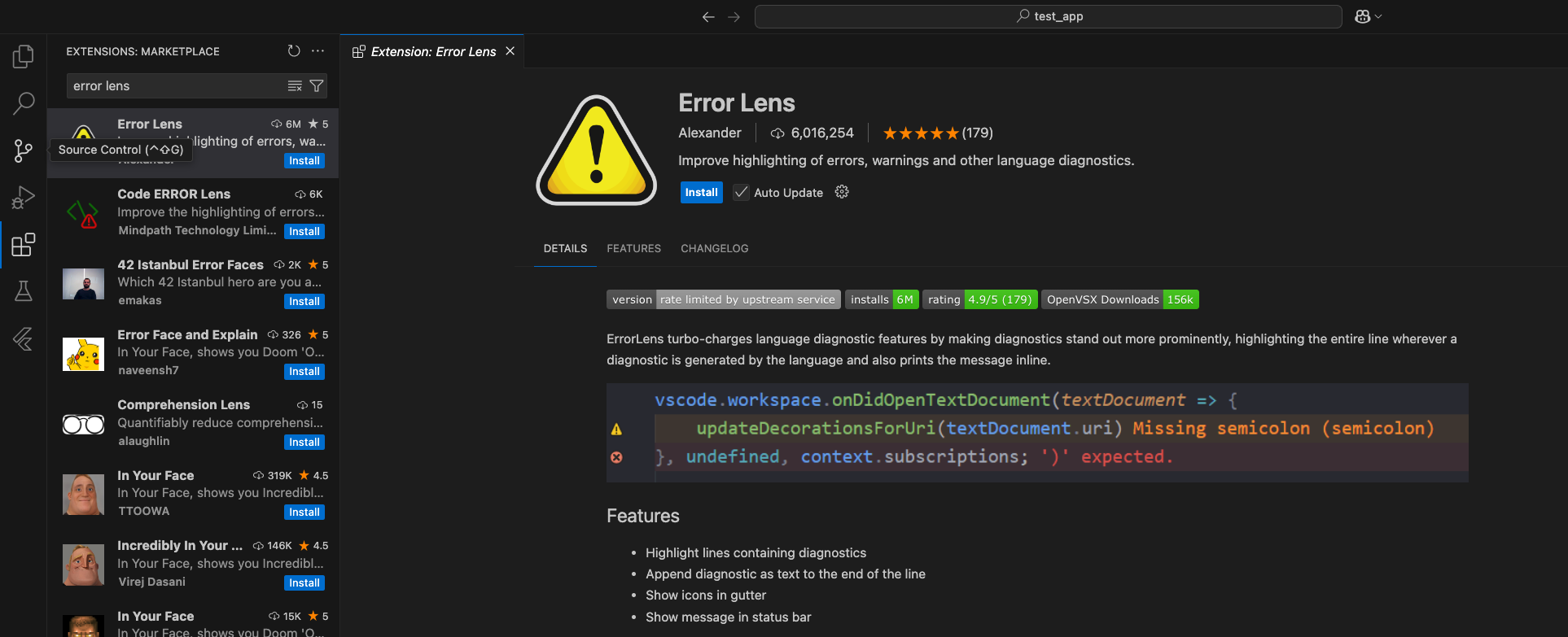Viewport: 1568px width, 637px height.
Task: Install In Your Face by TTOOWA
Action: point(304,513)
